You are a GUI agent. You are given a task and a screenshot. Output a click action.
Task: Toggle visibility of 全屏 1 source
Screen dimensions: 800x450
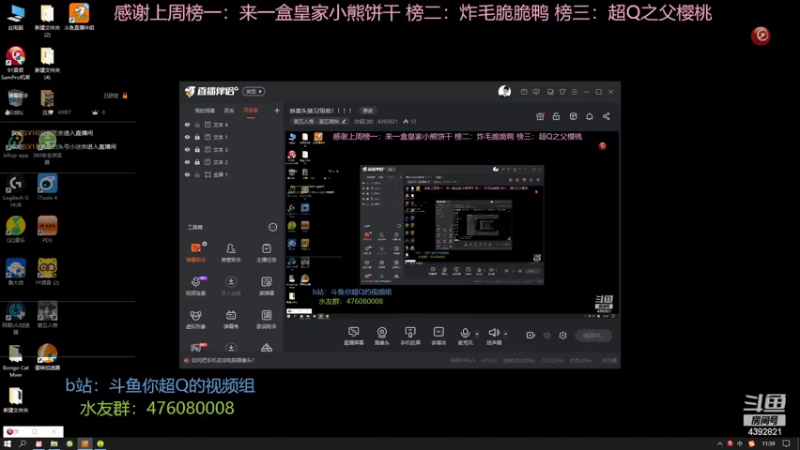187,174
